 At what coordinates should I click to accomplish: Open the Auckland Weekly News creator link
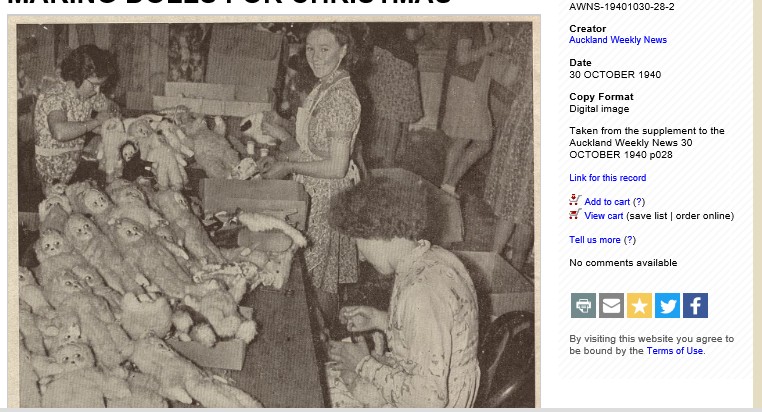point(618,40)
